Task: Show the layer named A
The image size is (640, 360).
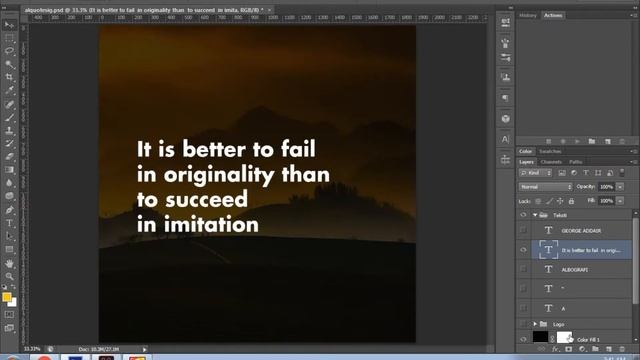Action: [x=523, y=308]
